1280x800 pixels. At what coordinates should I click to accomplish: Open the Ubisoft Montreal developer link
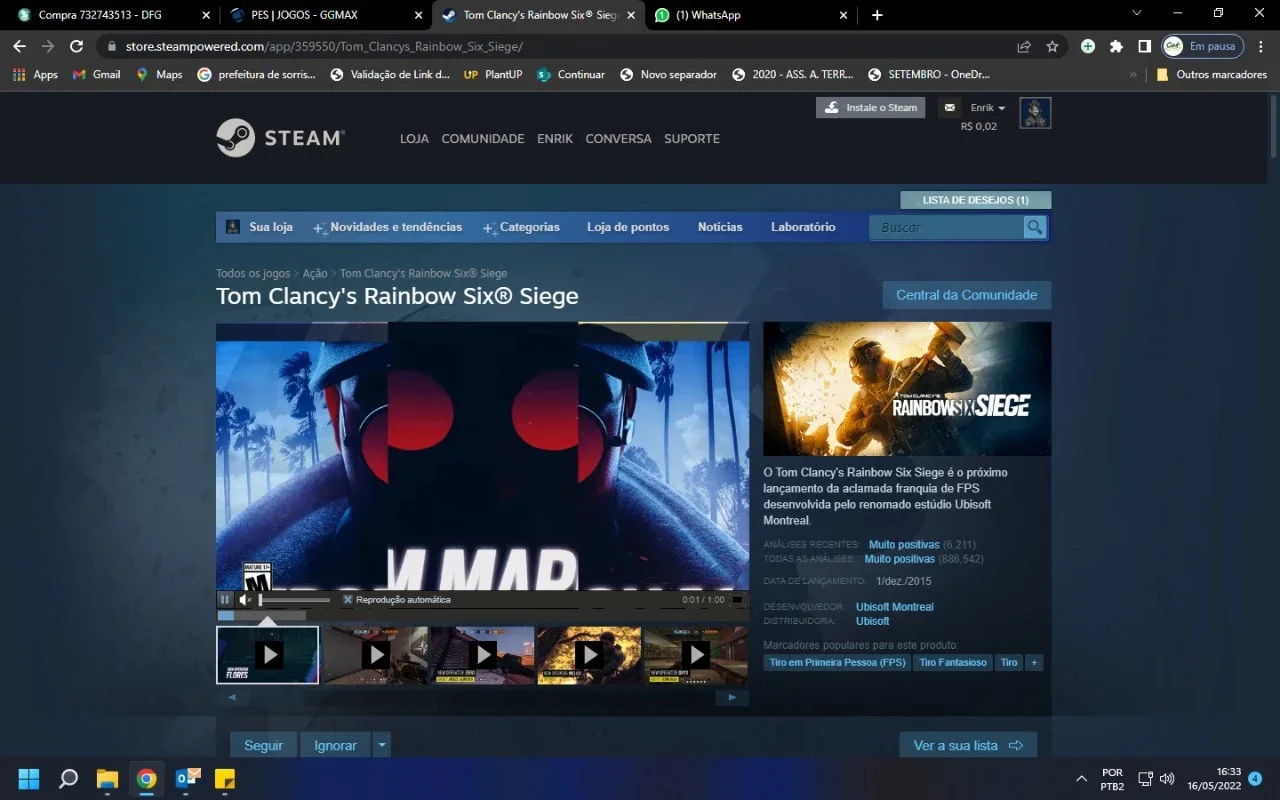tap(895, 607)
